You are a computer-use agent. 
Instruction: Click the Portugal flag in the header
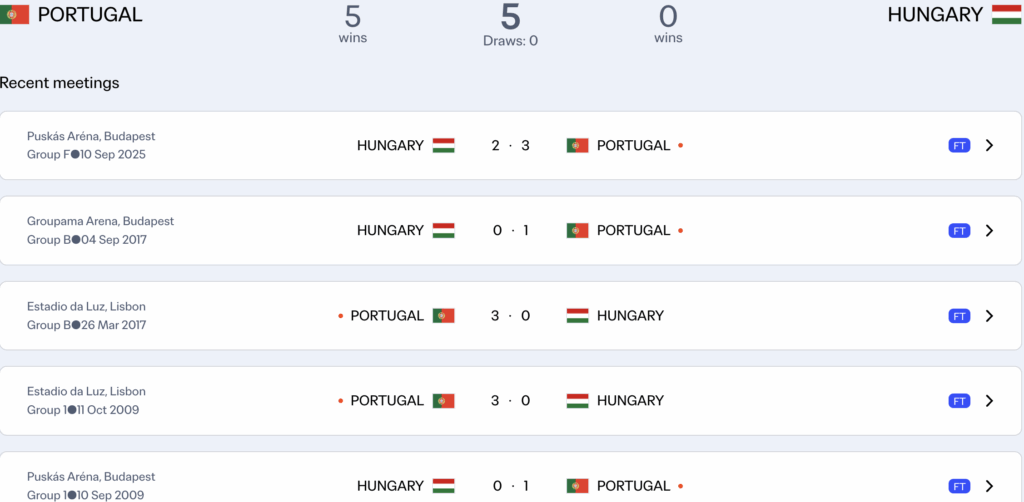[14, 15]
